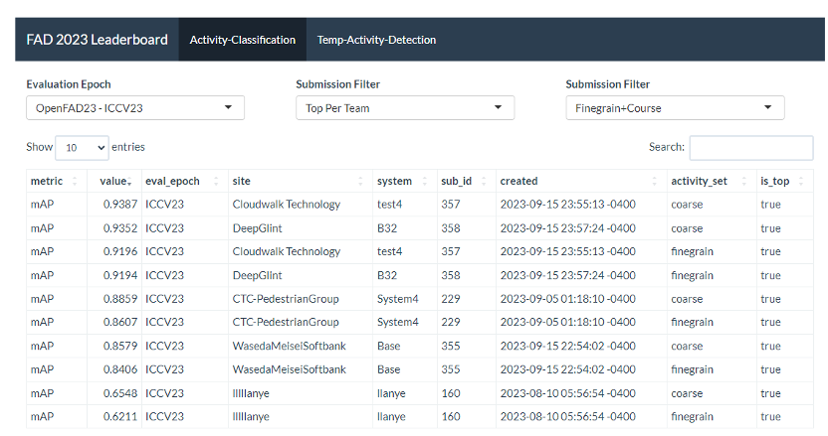Image resolution: width=828 pixels, height=436 pixels.
Task: Click coarse activity_set in the 0.8859 row
Action: pos(687,299)
